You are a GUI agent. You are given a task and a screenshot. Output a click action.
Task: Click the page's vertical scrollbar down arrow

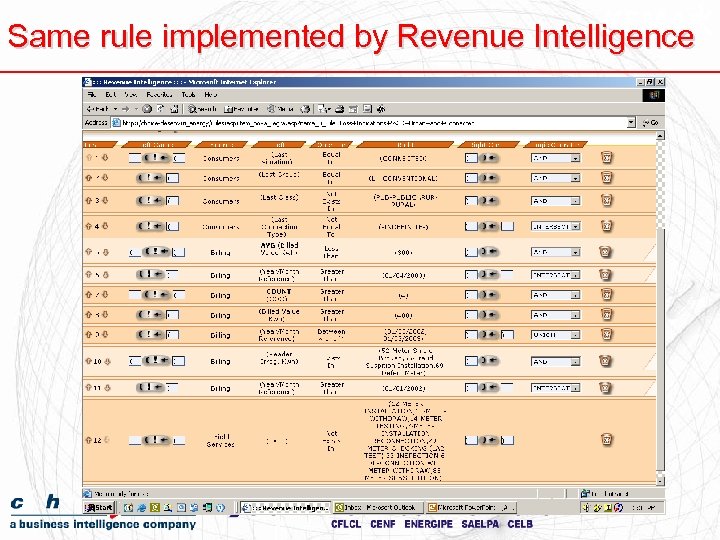[660, 480]
